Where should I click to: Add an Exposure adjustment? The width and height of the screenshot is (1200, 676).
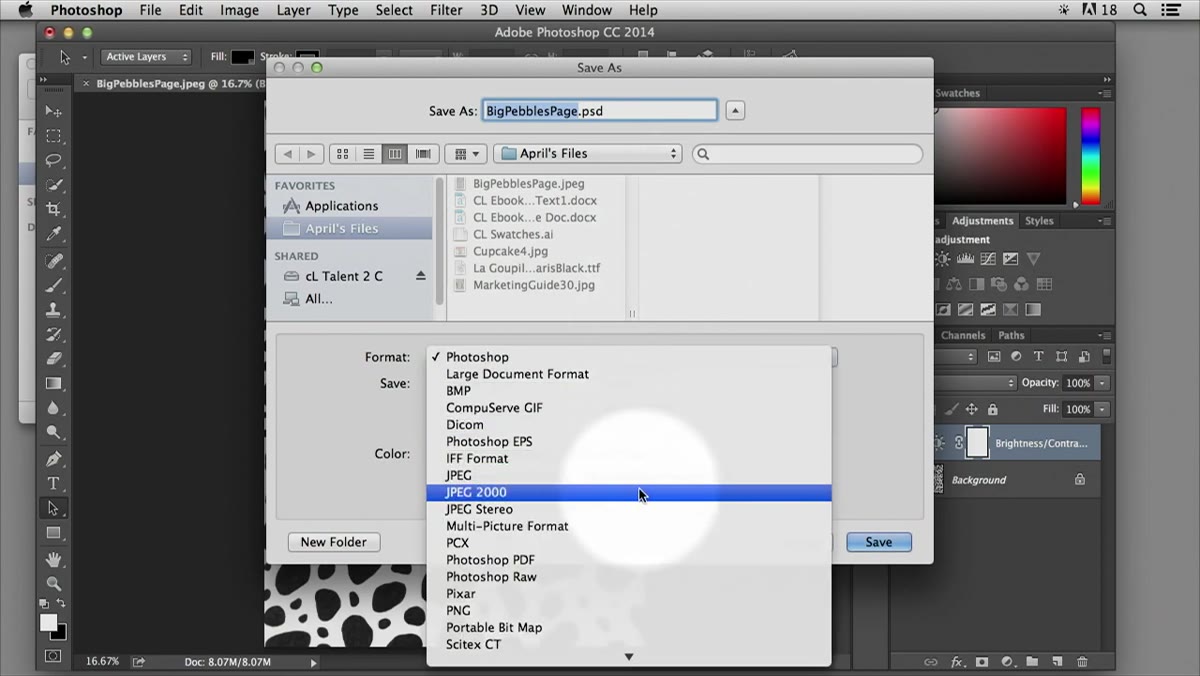coord(1010,259)
